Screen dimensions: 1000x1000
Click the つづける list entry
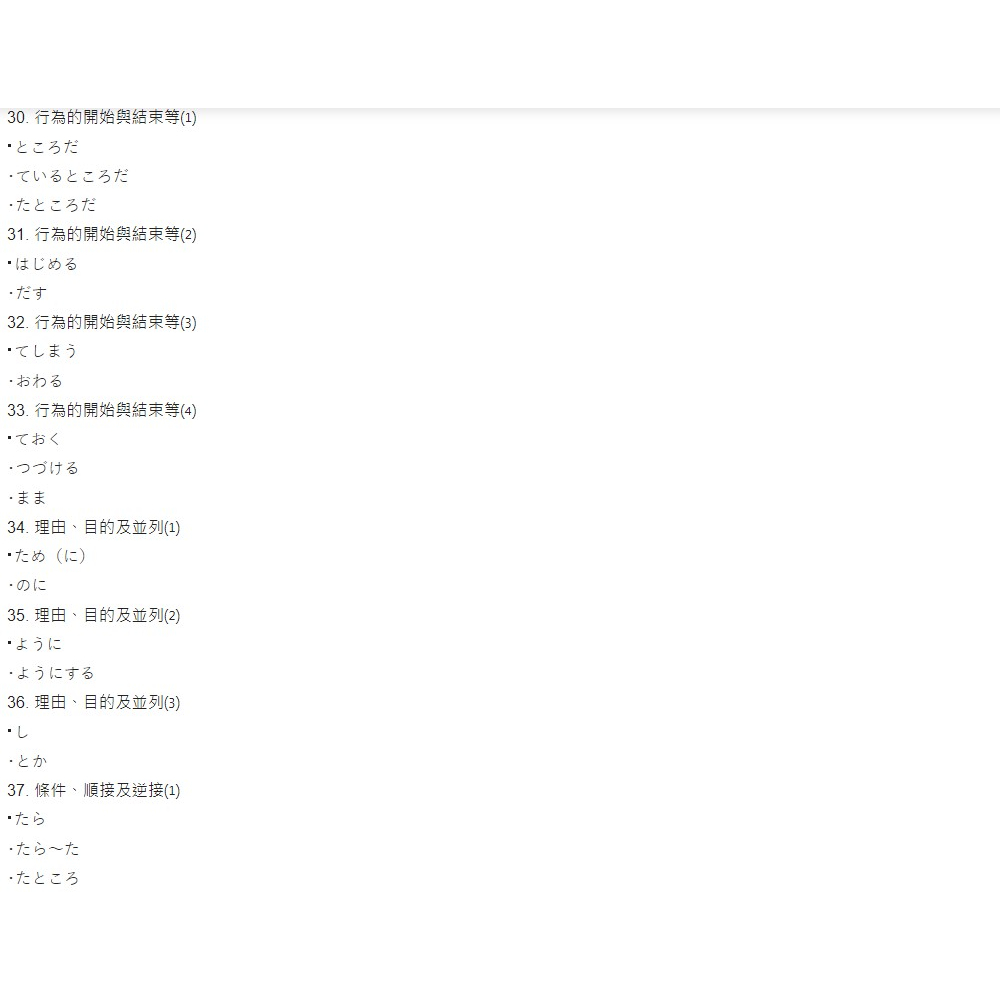[48, 468]
